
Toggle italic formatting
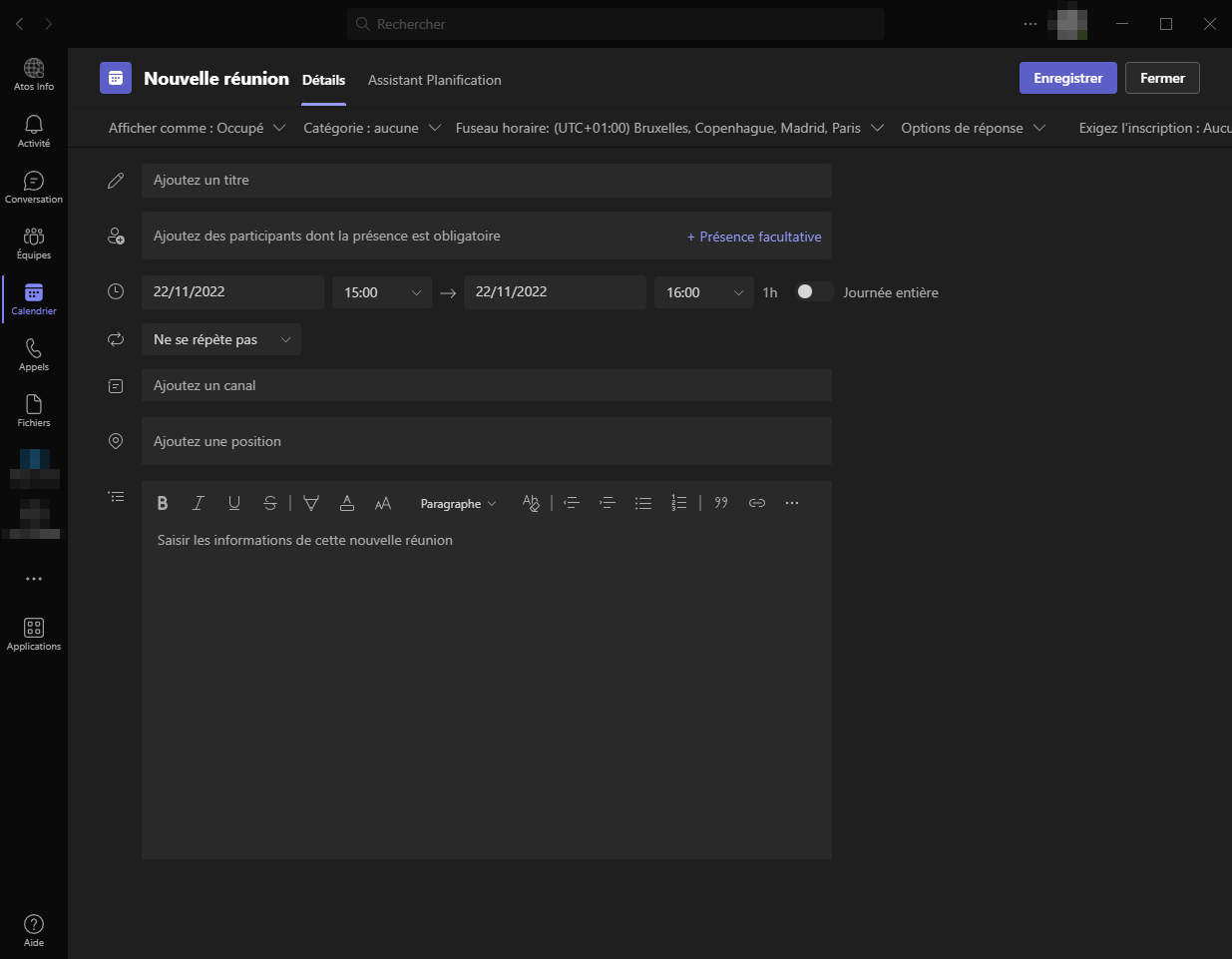pos(199,503)
